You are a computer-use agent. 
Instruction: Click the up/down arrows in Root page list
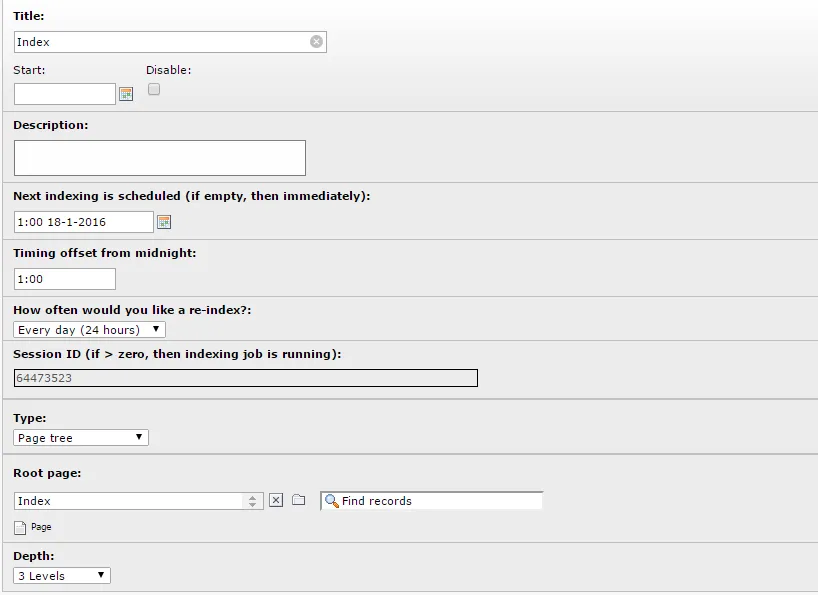click(x=252, y=501)
